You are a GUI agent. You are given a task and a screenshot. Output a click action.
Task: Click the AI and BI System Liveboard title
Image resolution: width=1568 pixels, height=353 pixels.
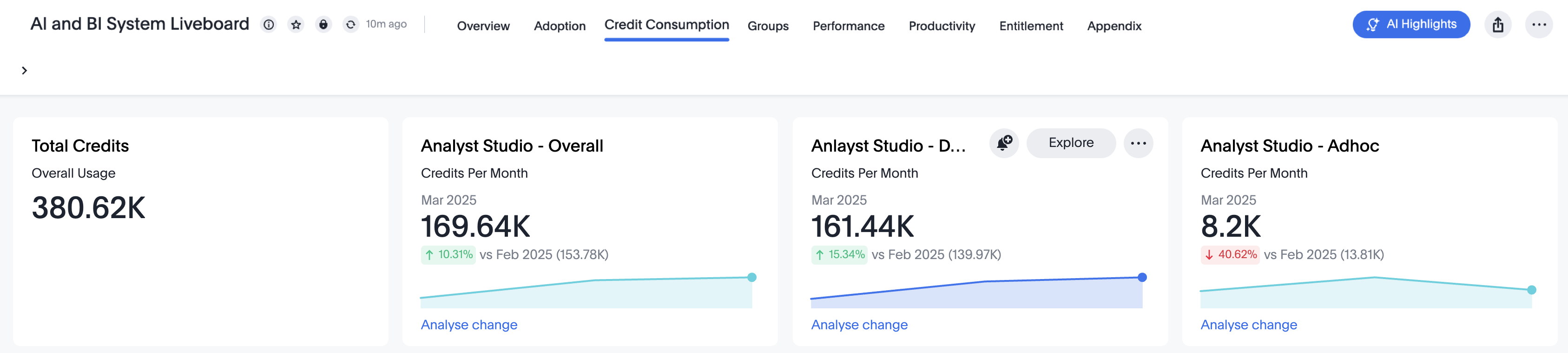click(140, 24)
